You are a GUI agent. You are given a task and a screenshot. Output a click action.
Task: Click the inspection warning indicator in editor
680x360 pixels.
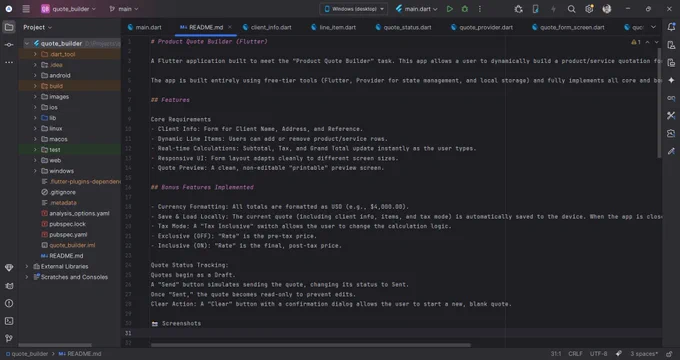click(636, 42)
